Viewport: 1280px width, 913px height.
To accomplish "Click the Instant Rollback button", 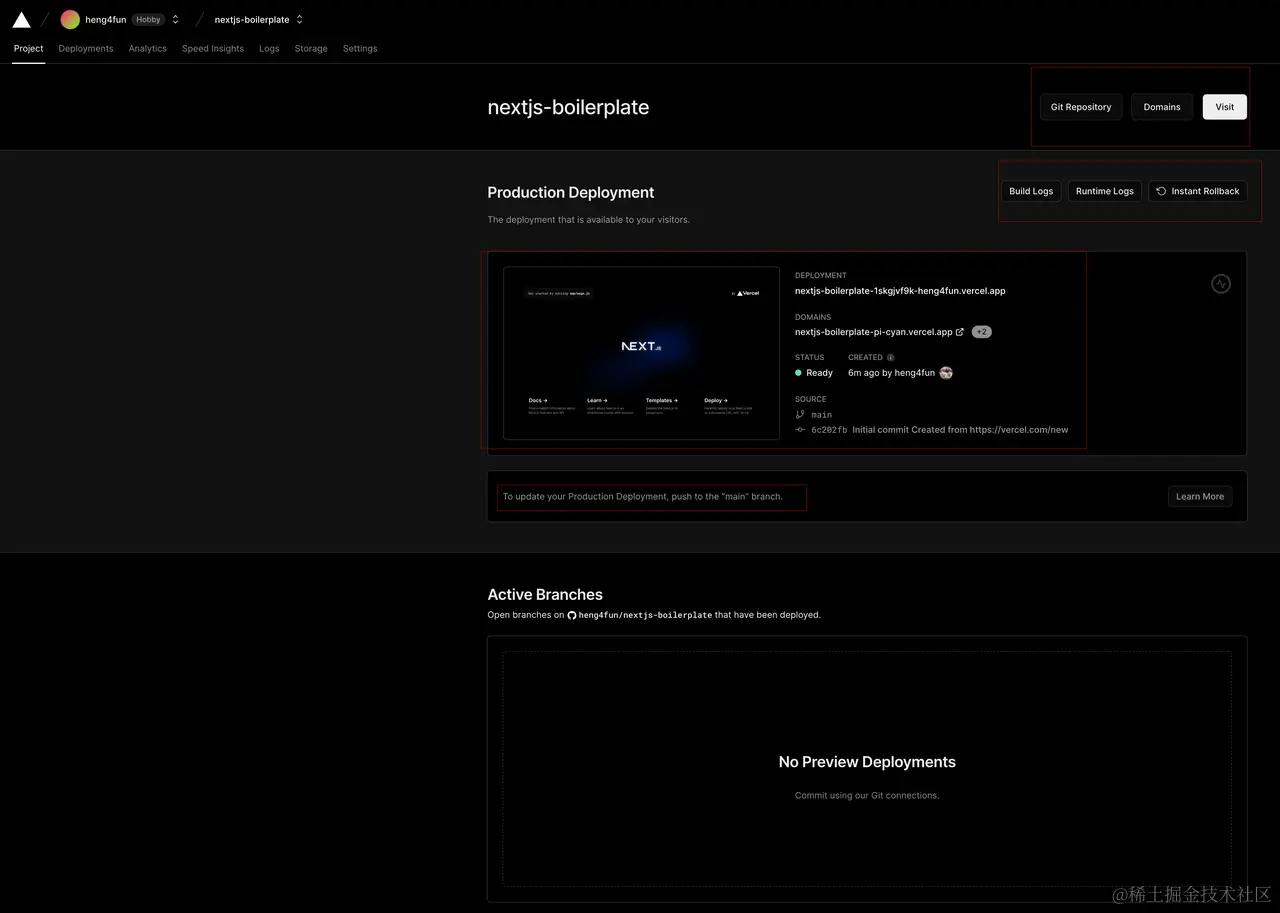I will tap(1198, 191).
